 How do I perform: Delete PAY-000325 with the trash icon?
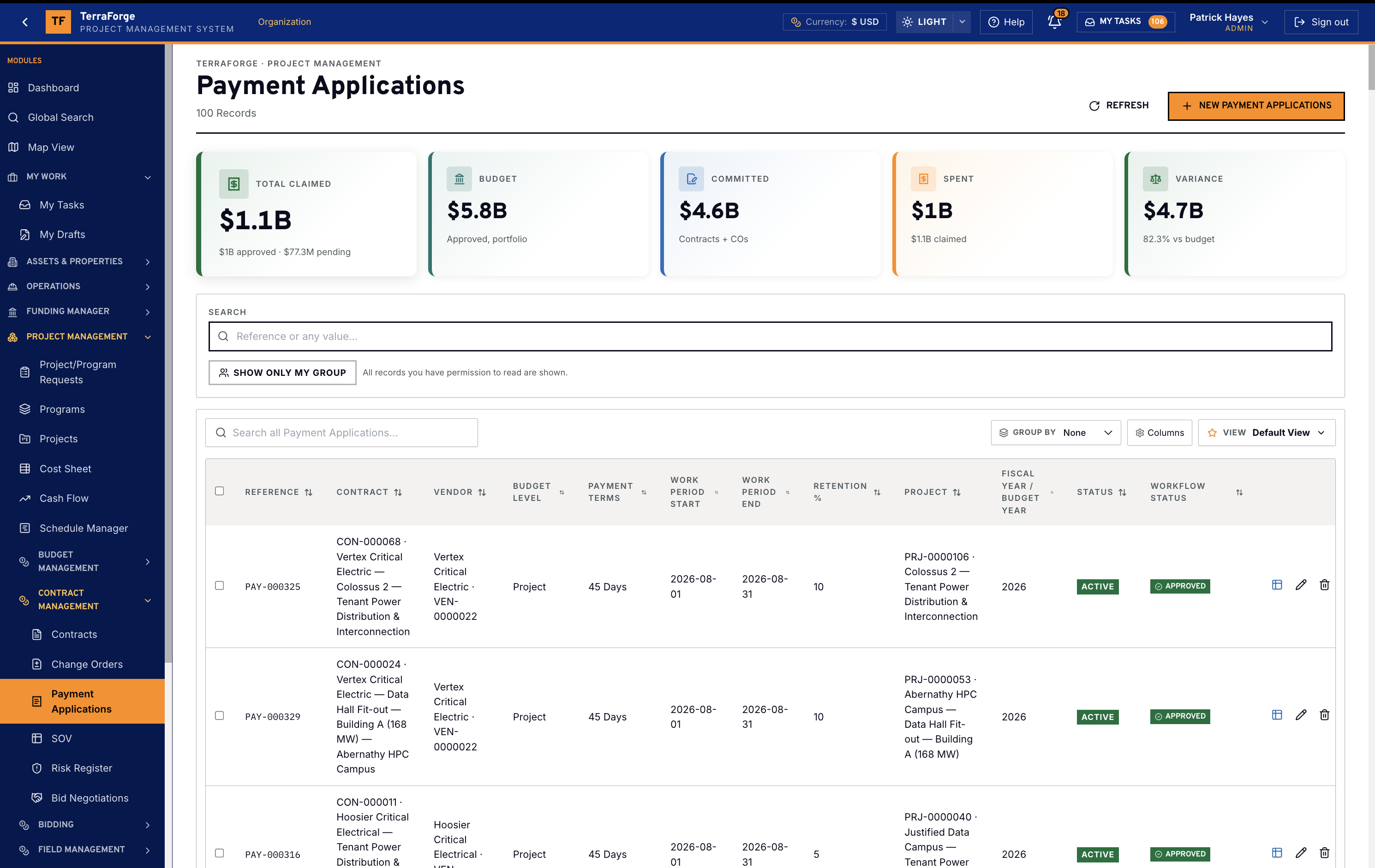(1324, 585)
